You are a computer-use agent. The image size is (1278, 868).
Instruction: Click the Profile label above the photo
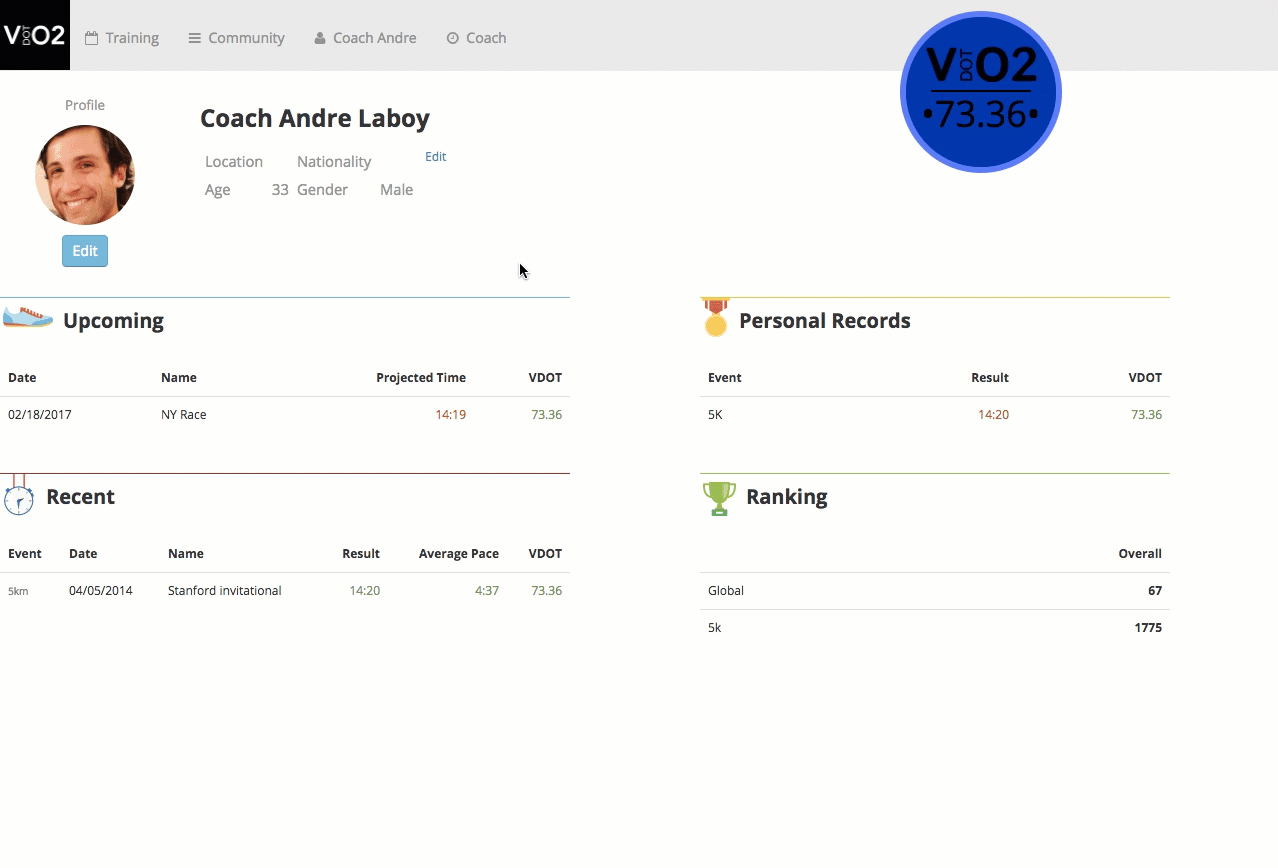85,105
